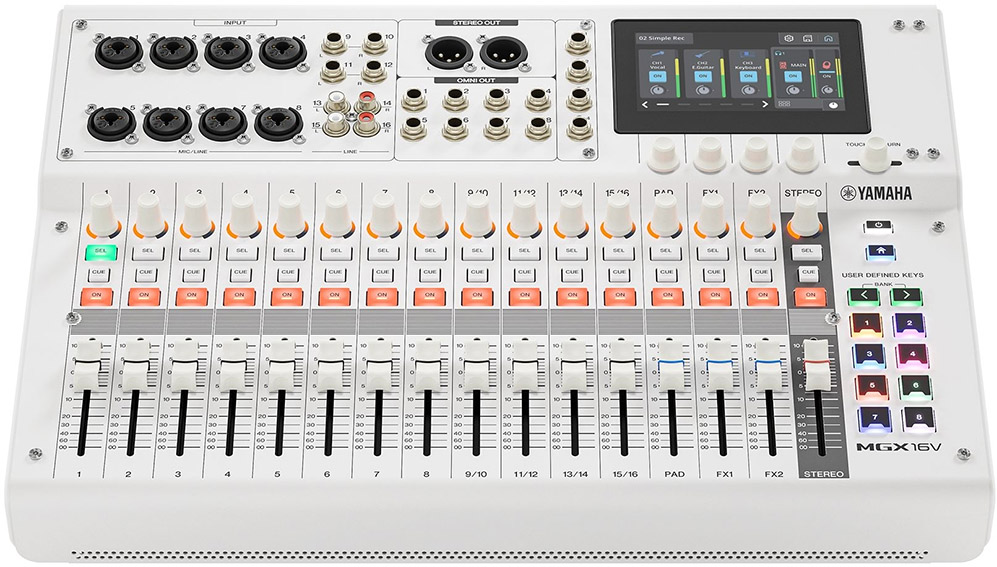
Task: Toggle channel 1 orange ON button
Action: point(97,296)
